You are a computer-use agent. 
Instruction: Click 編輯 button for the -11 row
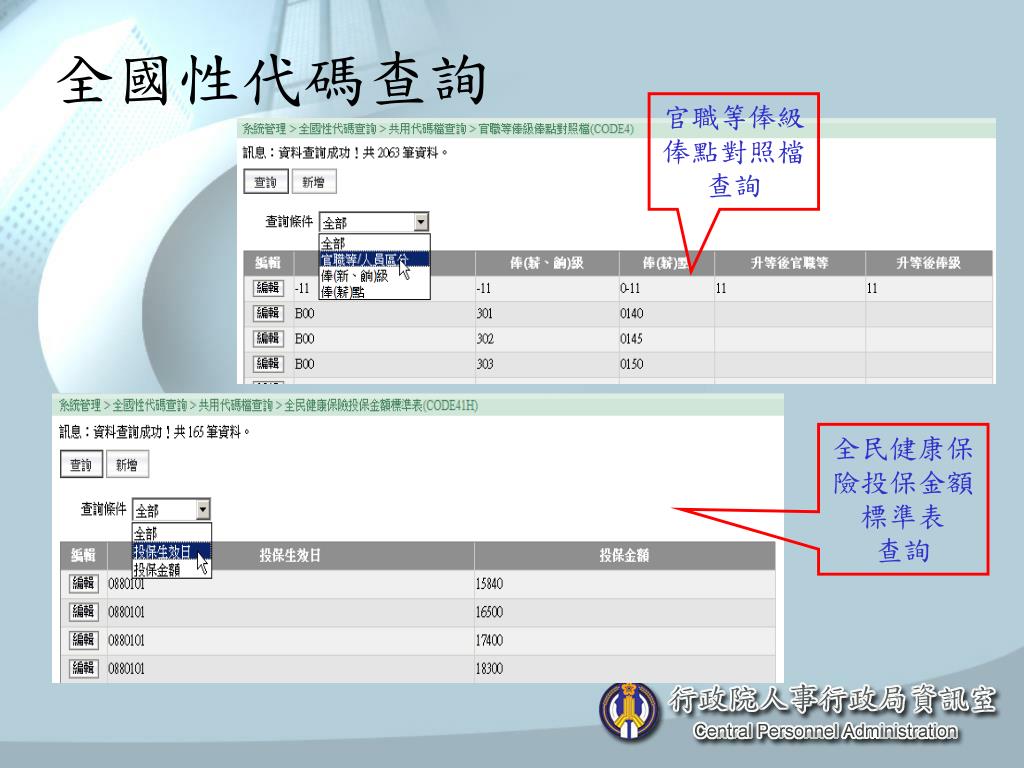click(x=268, y=287)
